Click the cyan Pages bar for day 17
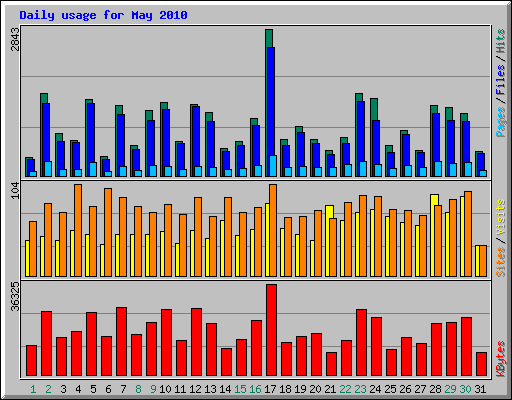 [273, 166]
